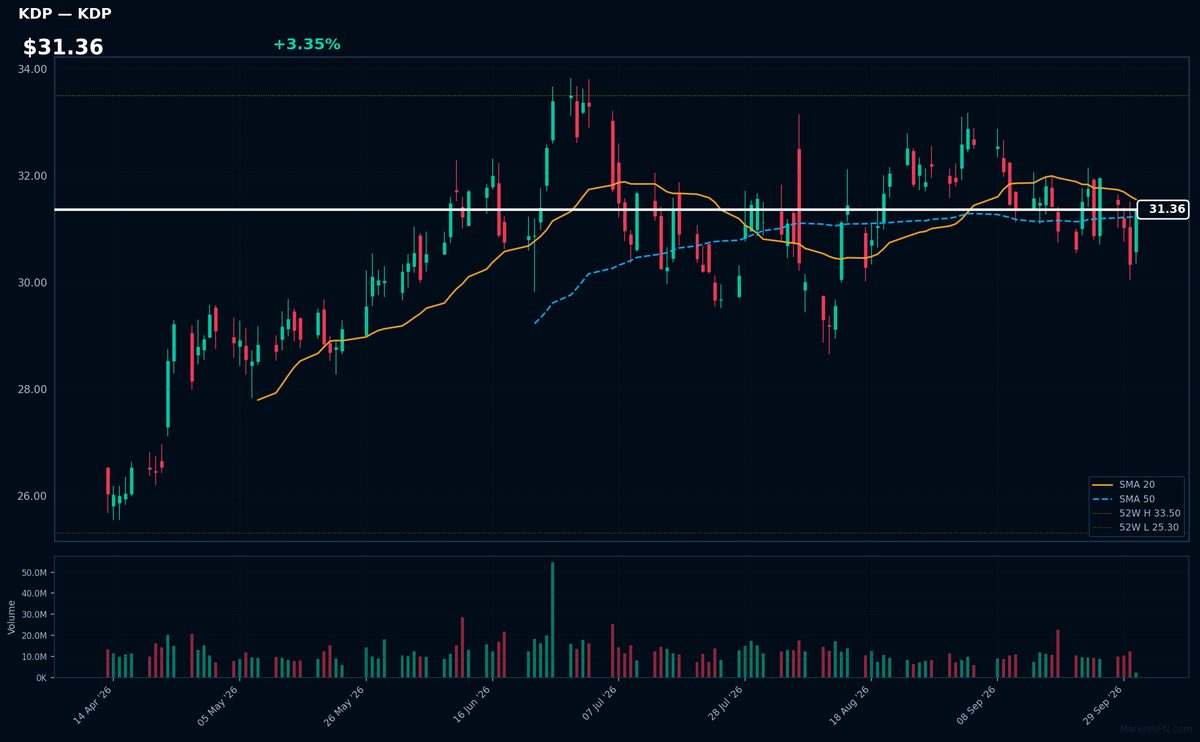This screenshot has width=1200, height=742.
Task: Click the tallest volume bar near 50M
Action: pyautogui.click(x=552, y=620)
